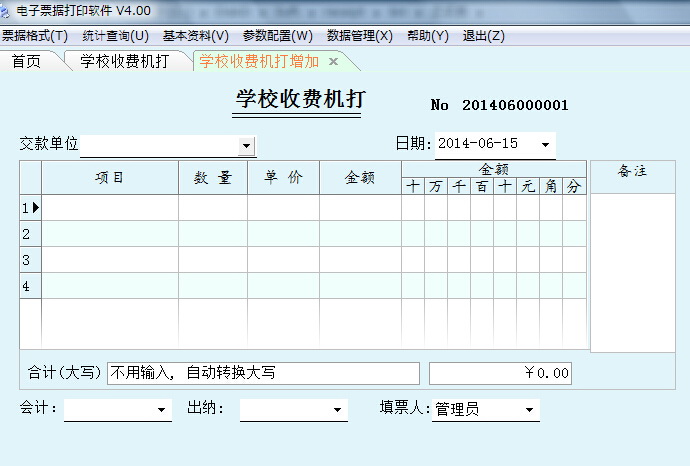690x466 pixels.
Task: Open the 参数配置(W) menu
Action: tap(278, 36)
